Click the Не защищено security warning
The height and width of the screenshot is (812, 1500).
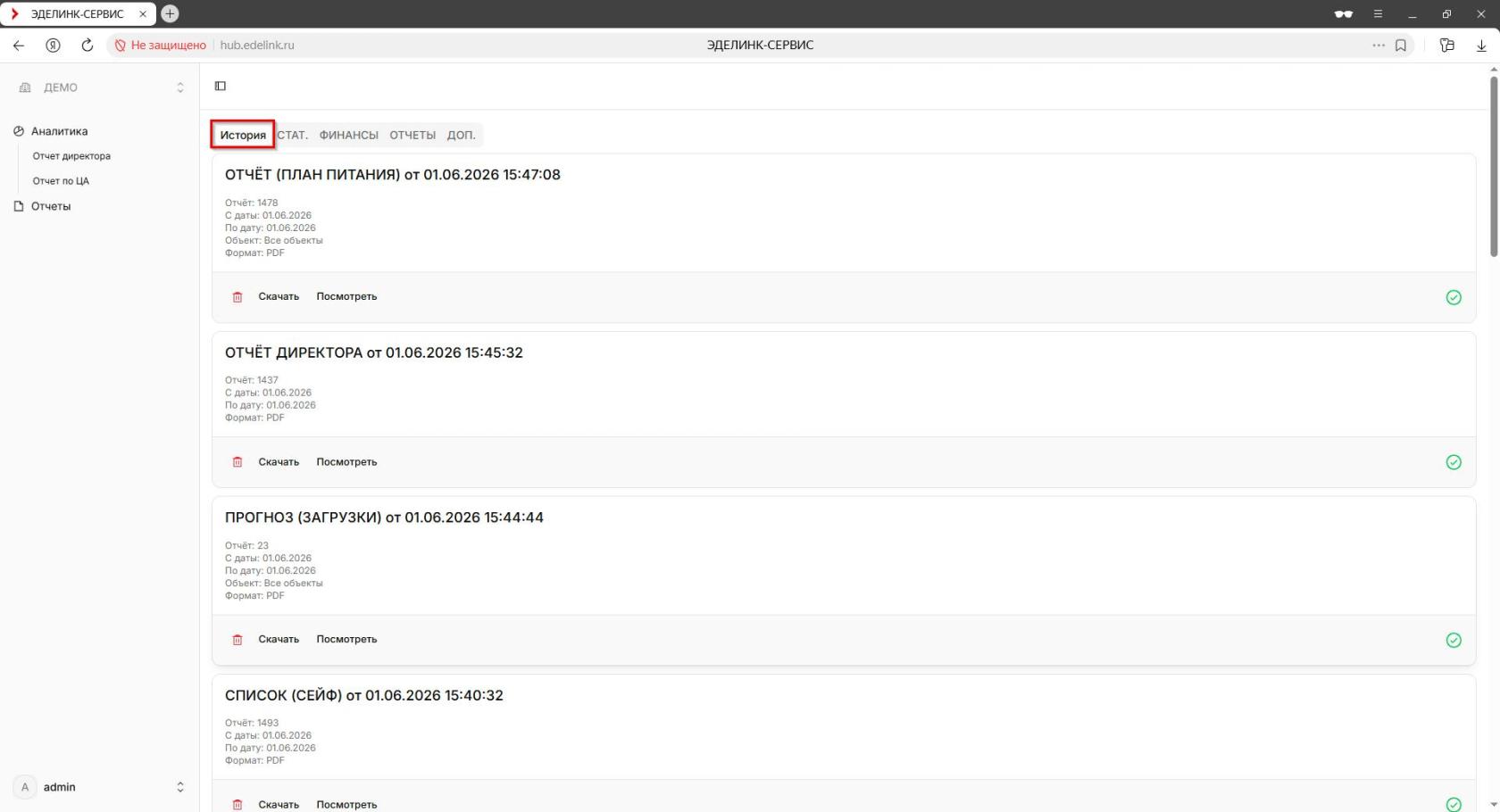(161, 45)
